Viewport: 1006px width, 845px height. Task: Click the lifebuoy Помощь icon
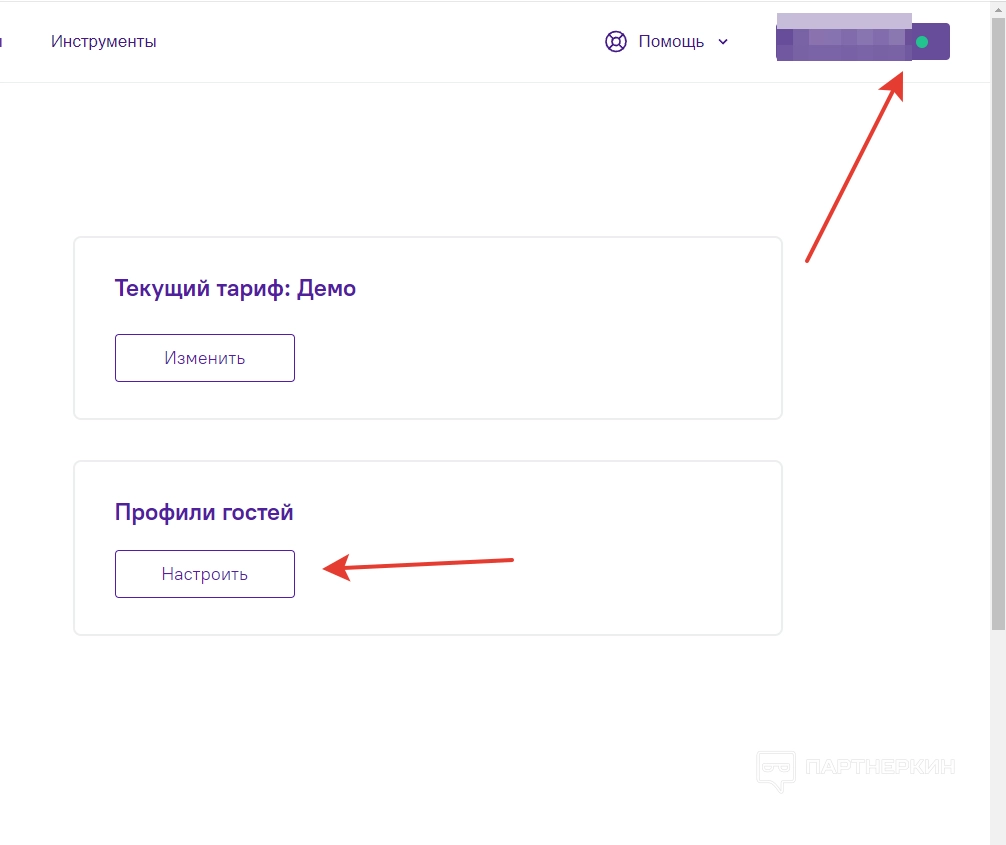615,42
